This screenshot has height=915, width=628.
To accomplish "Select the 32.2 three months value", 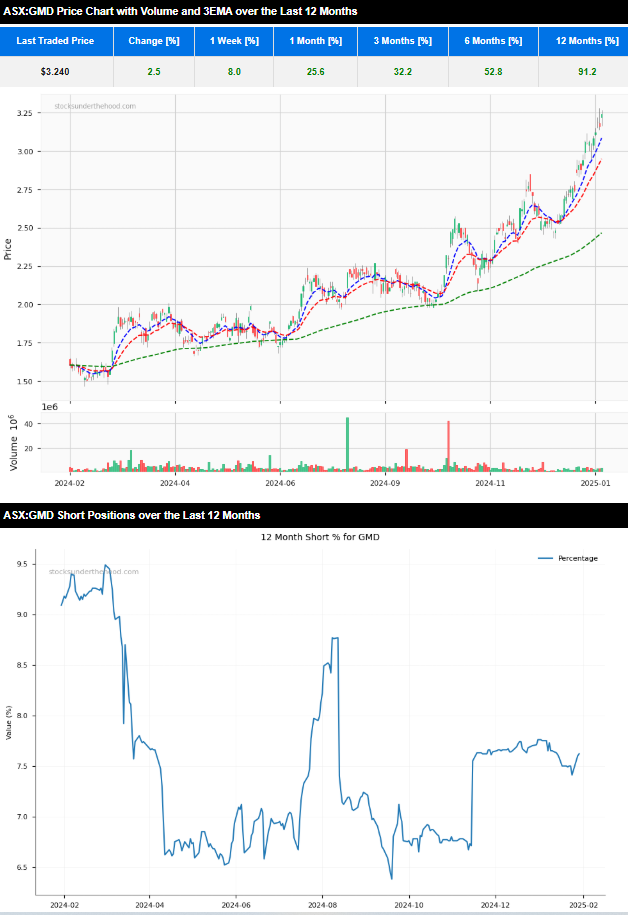I will [x=403, y=72].
